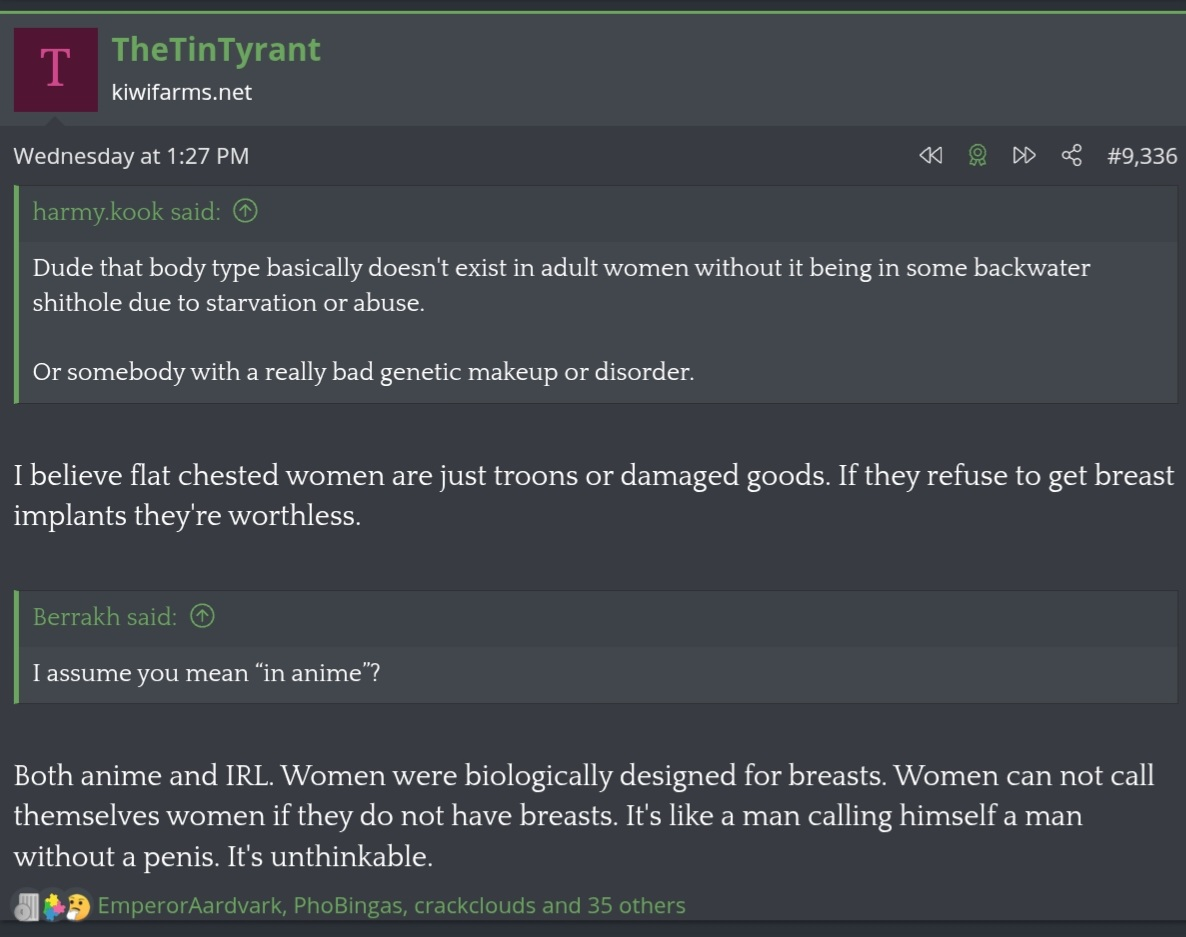Go to harmy.kook's quoted post arrow
The image size is (1186, 937).
click(x=245, y=210)
